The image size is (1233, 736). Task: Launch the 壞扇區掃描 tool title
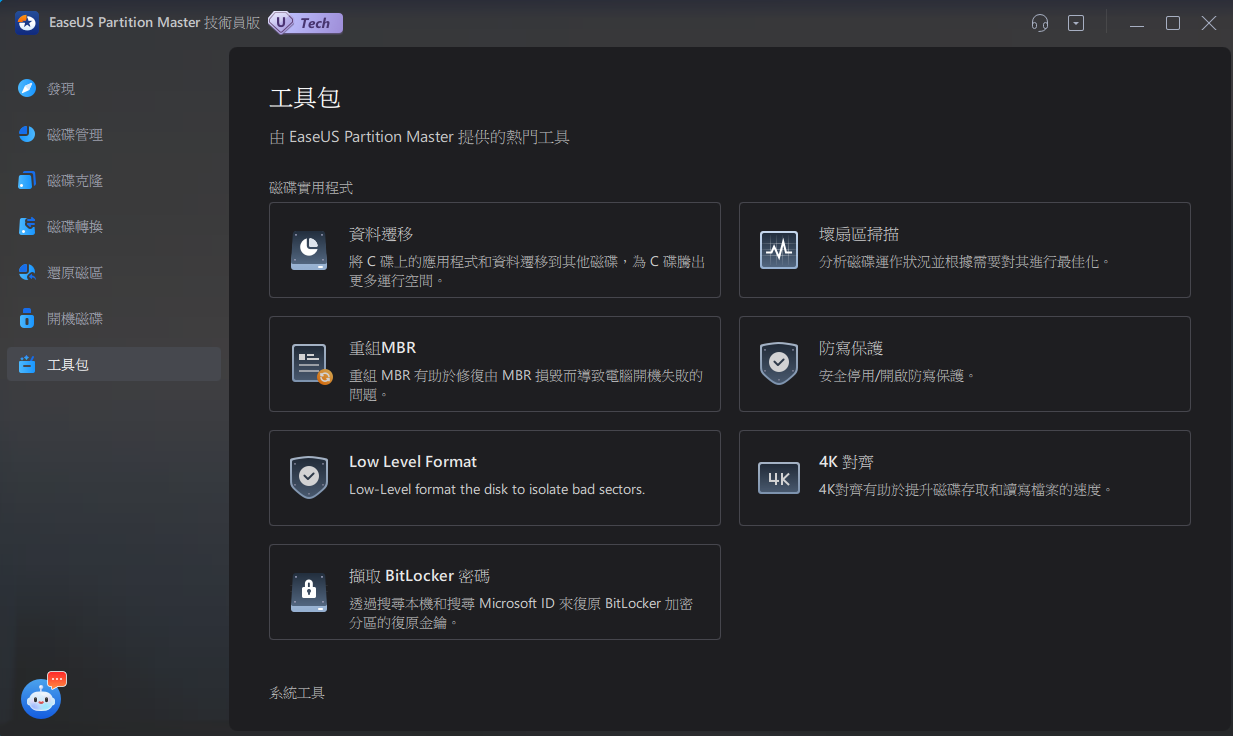(x=859, y=234)
